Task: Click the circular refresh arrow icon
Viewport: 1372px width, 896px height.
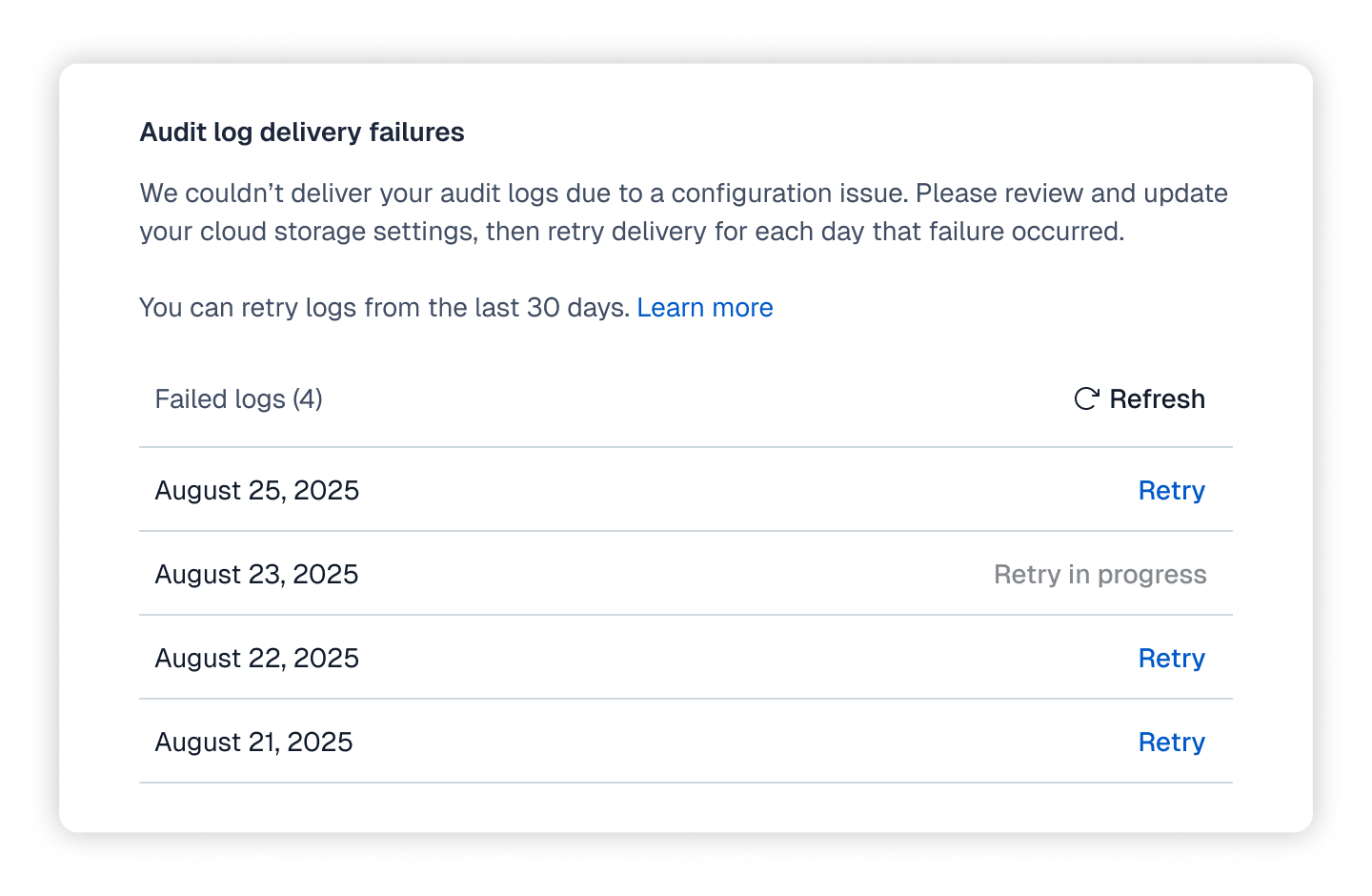Action: click(x=1086, y=399)
